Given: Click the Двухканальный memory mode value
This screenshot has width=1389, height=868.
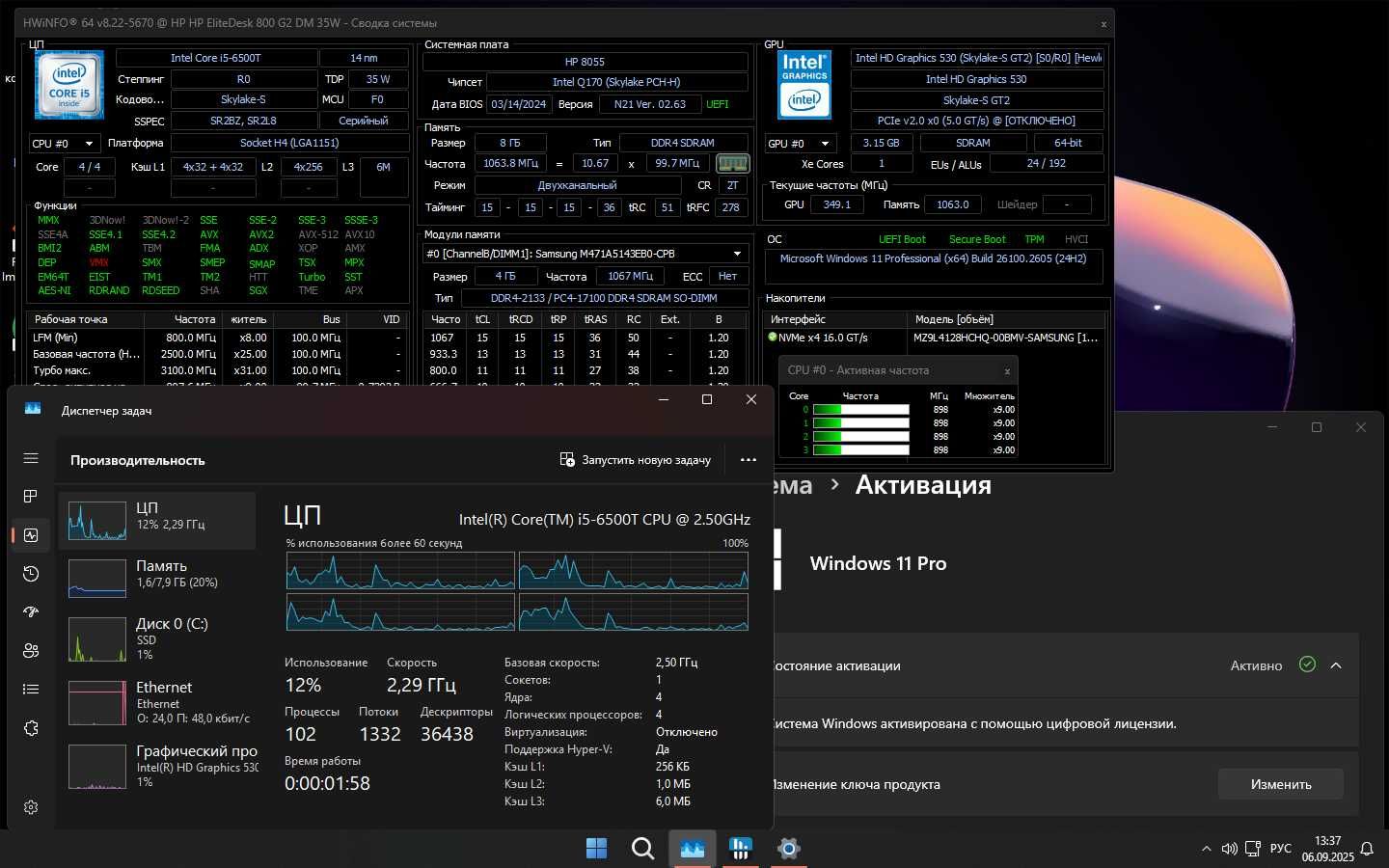Looking at the screenshot, I should [x=578, y=185].
